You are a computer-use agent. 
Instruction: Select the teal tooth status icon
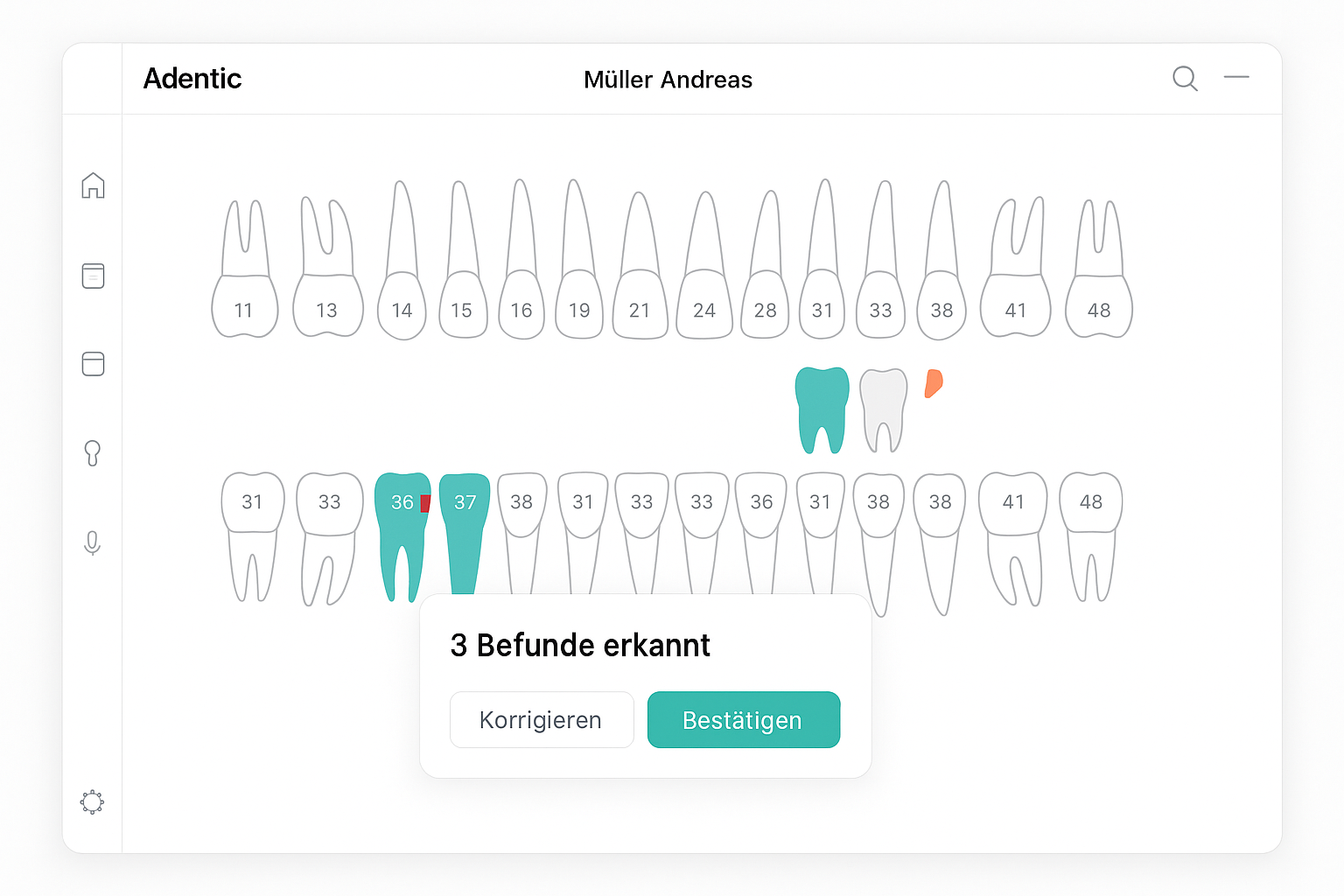[822, 409]
